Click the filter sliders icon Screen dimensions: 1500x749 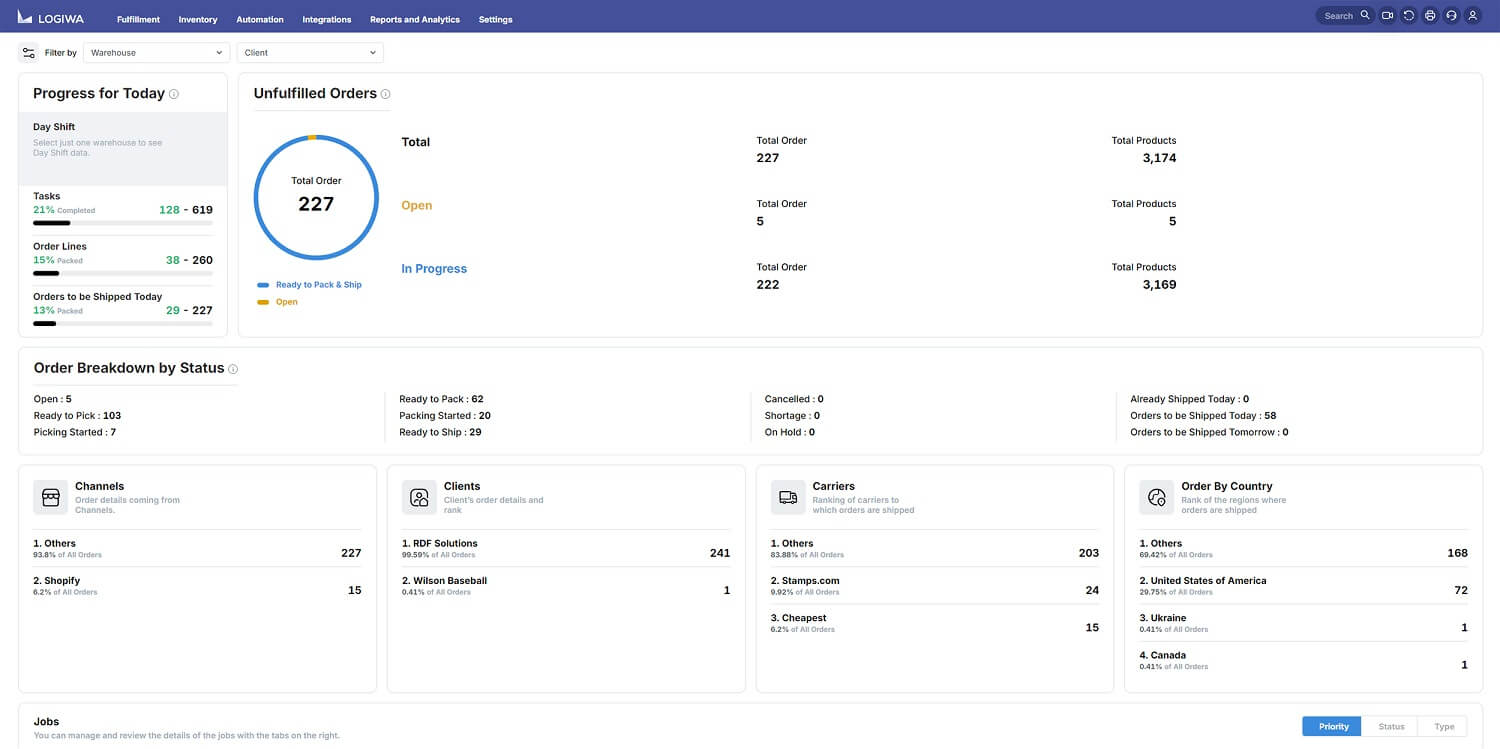point(29,53)
